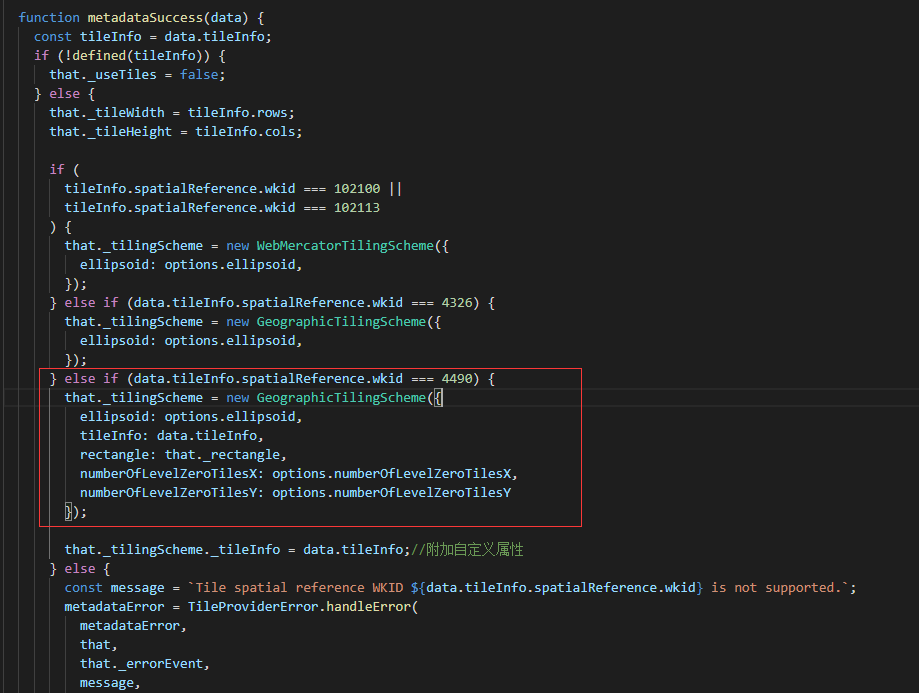Viewport: 919px width, 693px height.
Task: Click 'TileProviderError.handleError(' call
Action: point(302,607)
